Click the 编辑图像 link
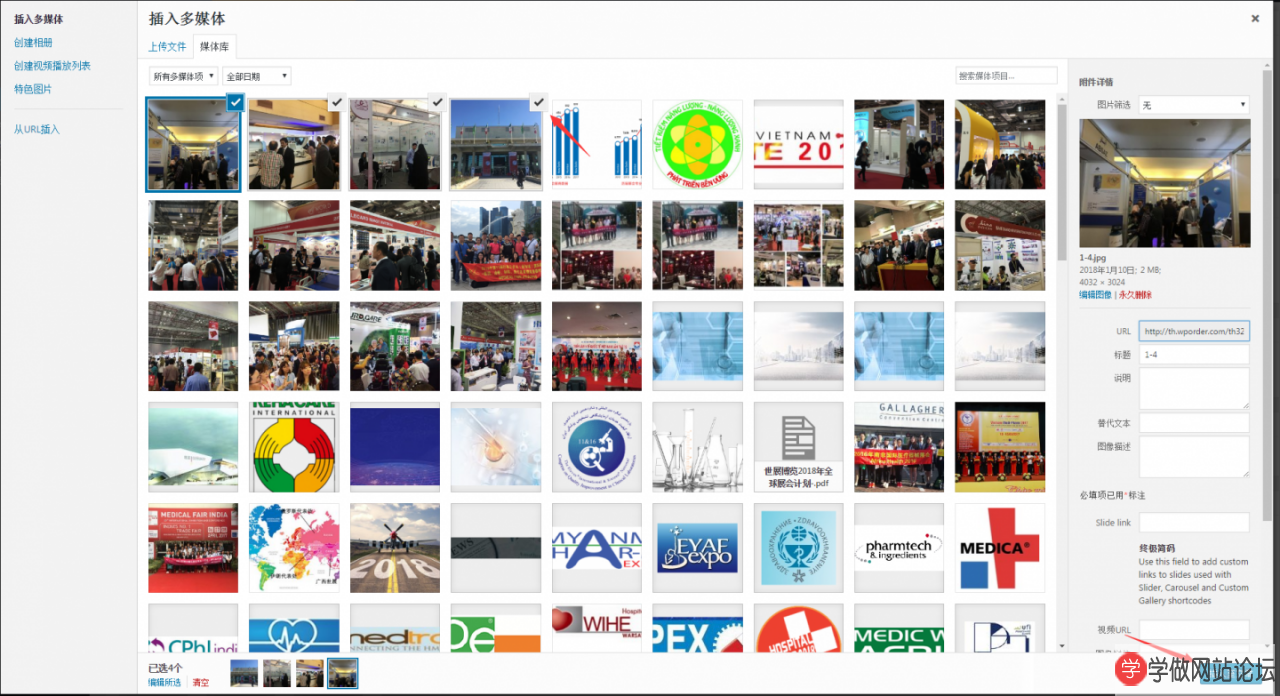1280x696 pixels. 1096,295
